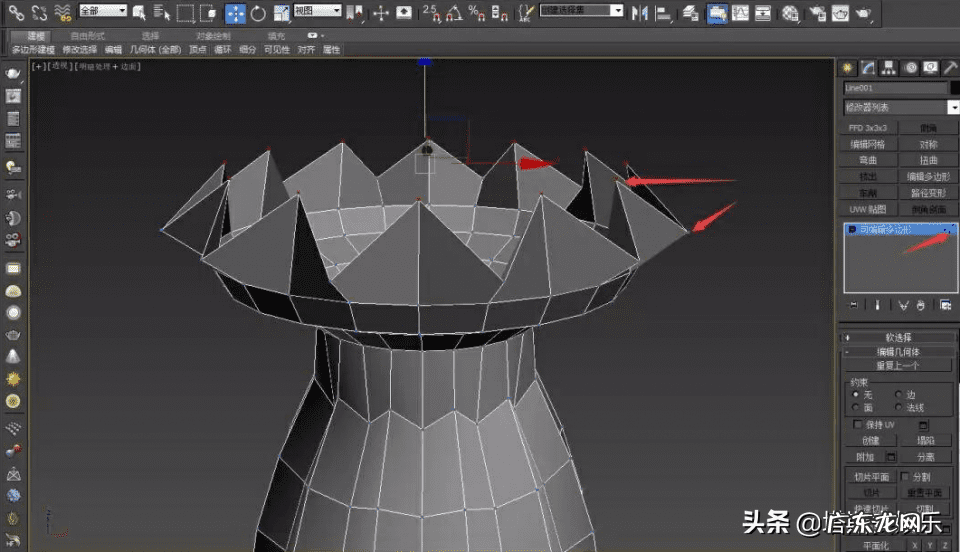
Task: Activate the Rotate tool
Action: point(258,13)
